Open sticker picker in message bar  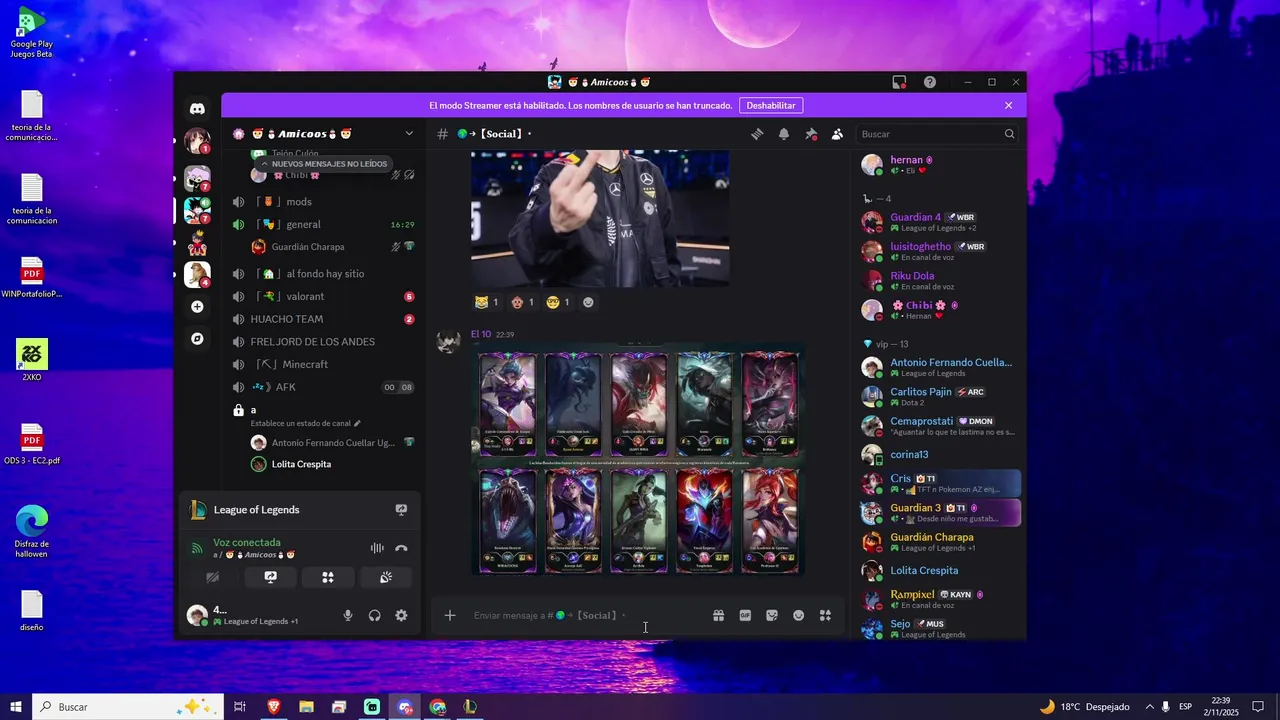pos(772,616)
